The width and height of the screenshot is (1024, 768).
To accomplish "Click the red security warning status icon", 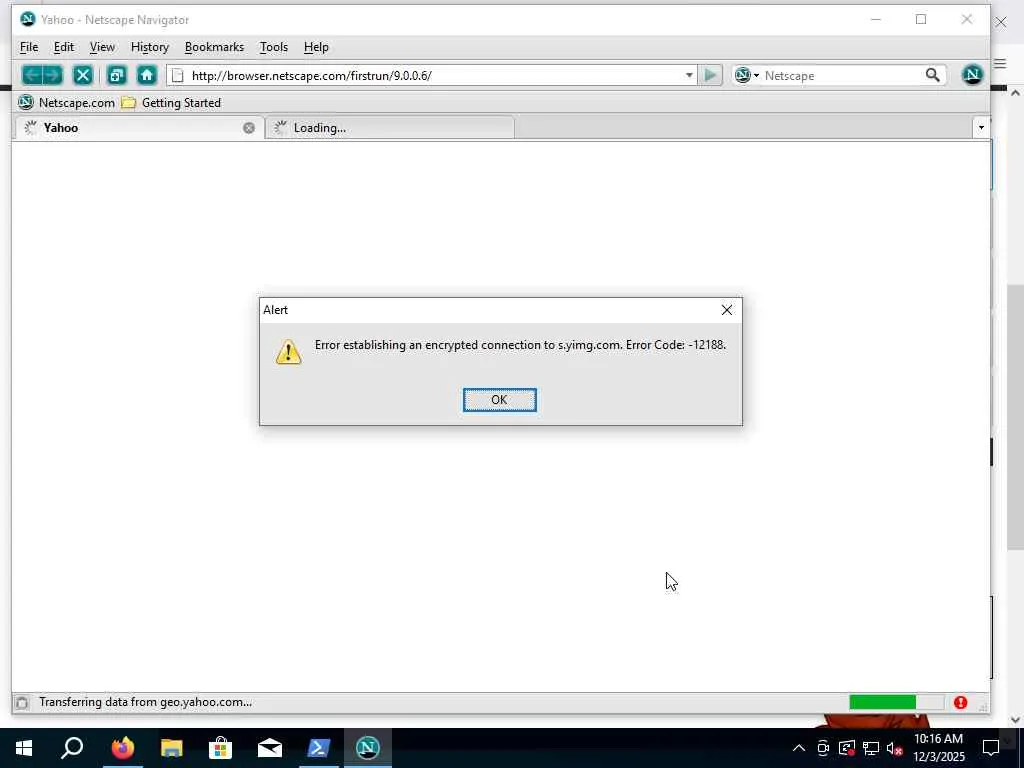I will point(960,702).
